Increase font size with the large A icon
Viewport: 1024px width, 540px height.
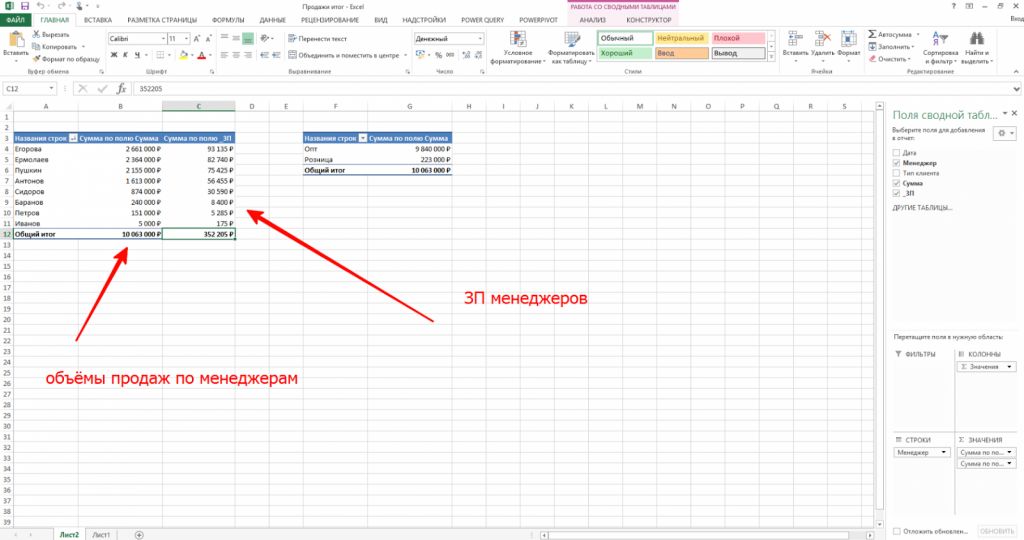(197, 39)
